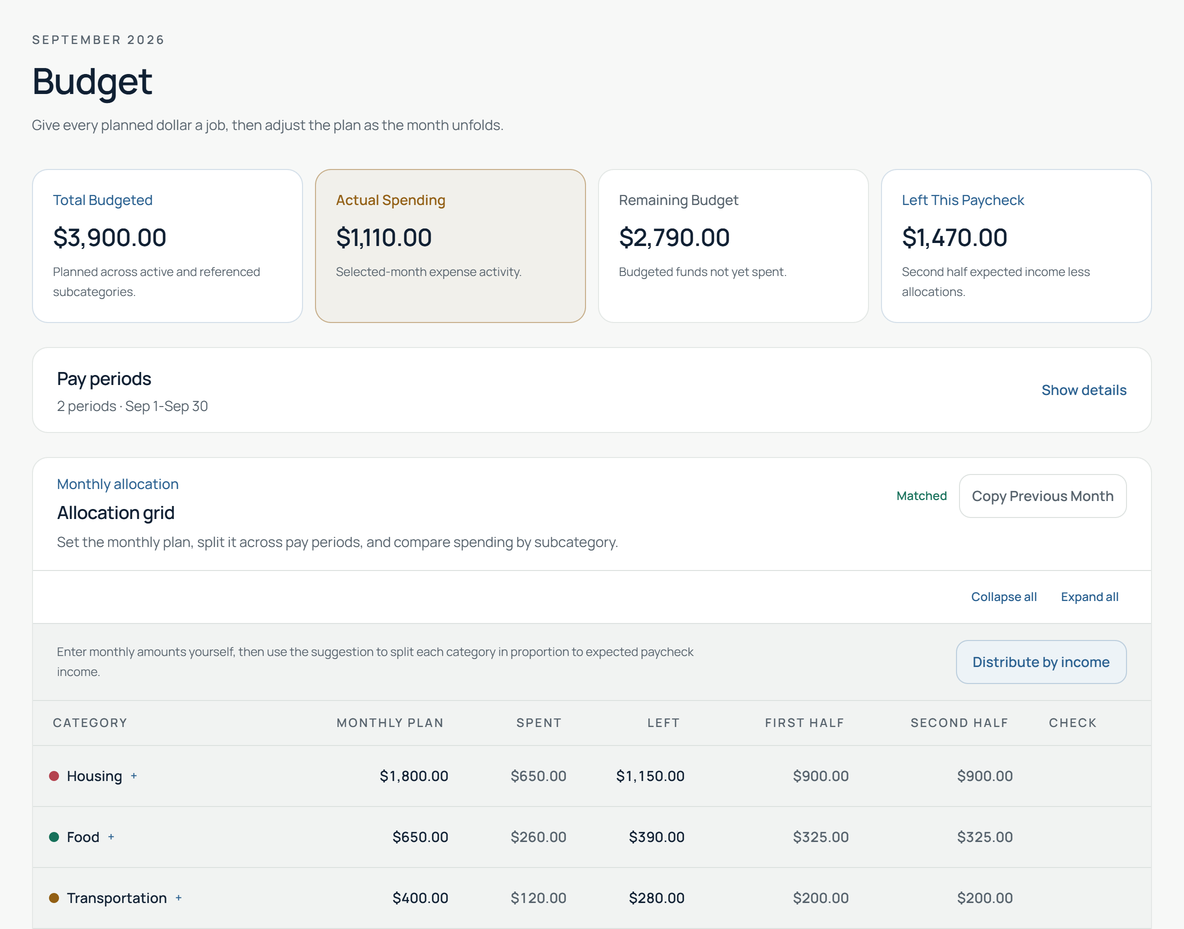The image size is (1184, 929).
Task: Click Distribute by income button
Action: coord(1041,662)
